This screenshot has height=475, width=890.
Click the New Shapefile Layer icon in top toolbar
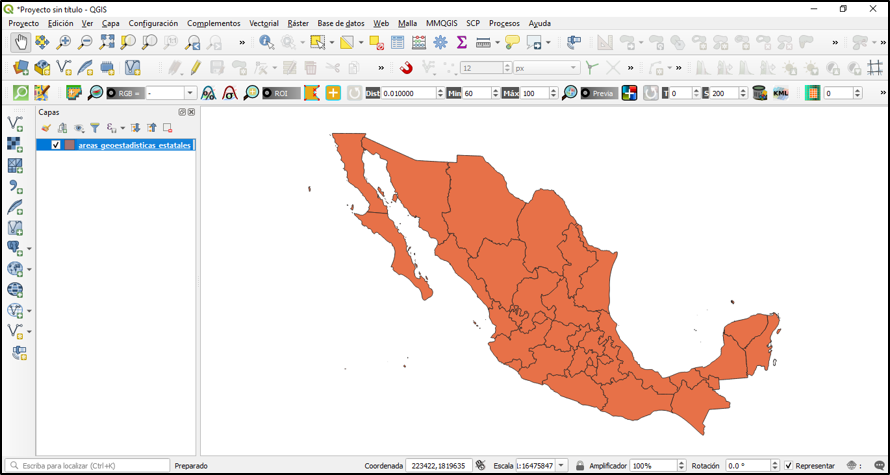click(x=64, y=68)
